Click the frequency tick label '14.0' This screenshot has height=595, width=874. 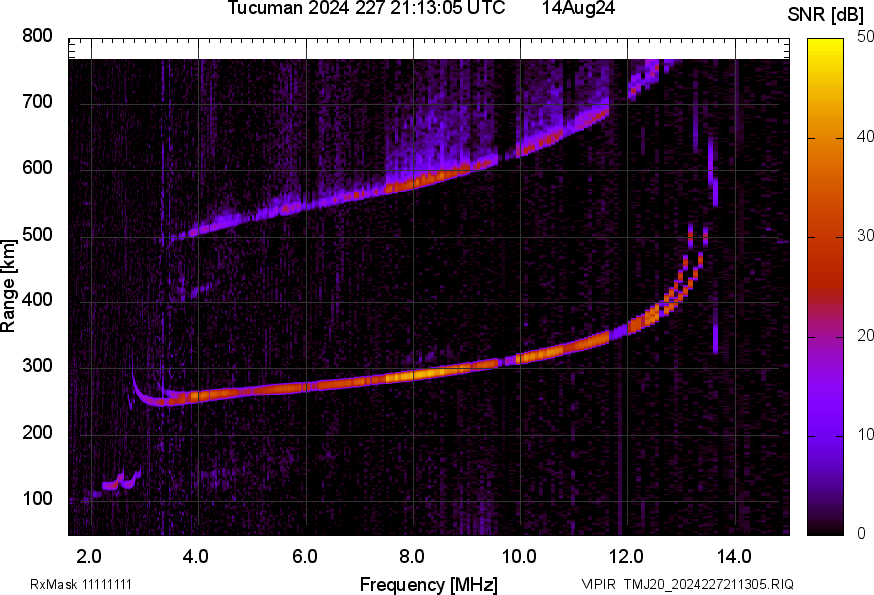734,557
